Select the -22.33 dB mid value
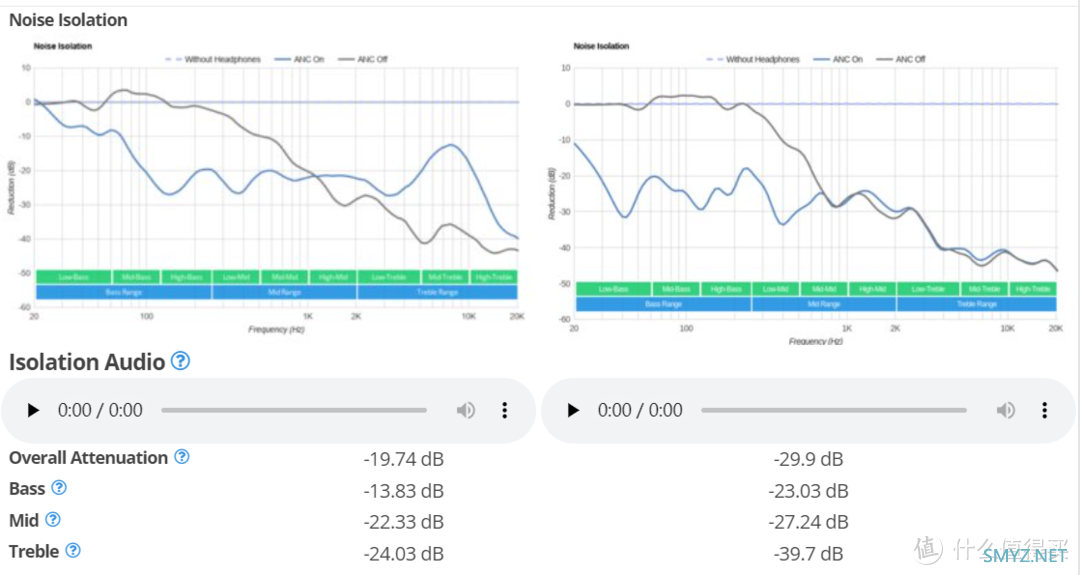1080x575 pixels. coord(404,522)
